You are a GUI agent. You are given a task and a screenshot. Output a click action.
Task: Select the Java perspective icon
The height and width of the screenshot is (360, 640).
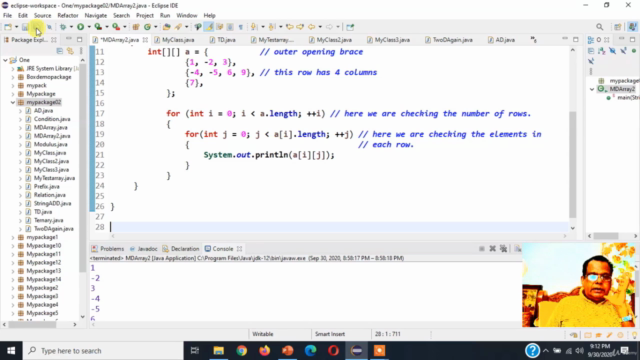(x=633, y=27)
